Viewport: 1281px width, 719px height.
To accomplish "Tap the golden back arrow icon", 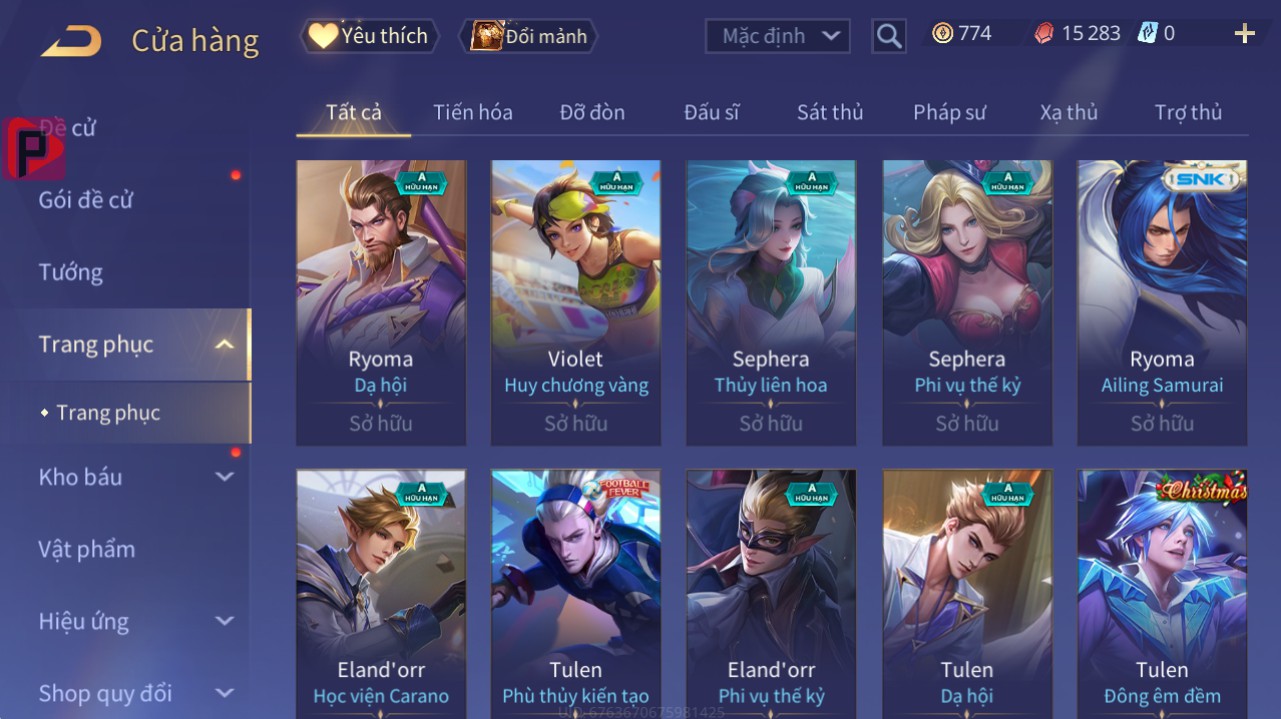I will (70, 42).
